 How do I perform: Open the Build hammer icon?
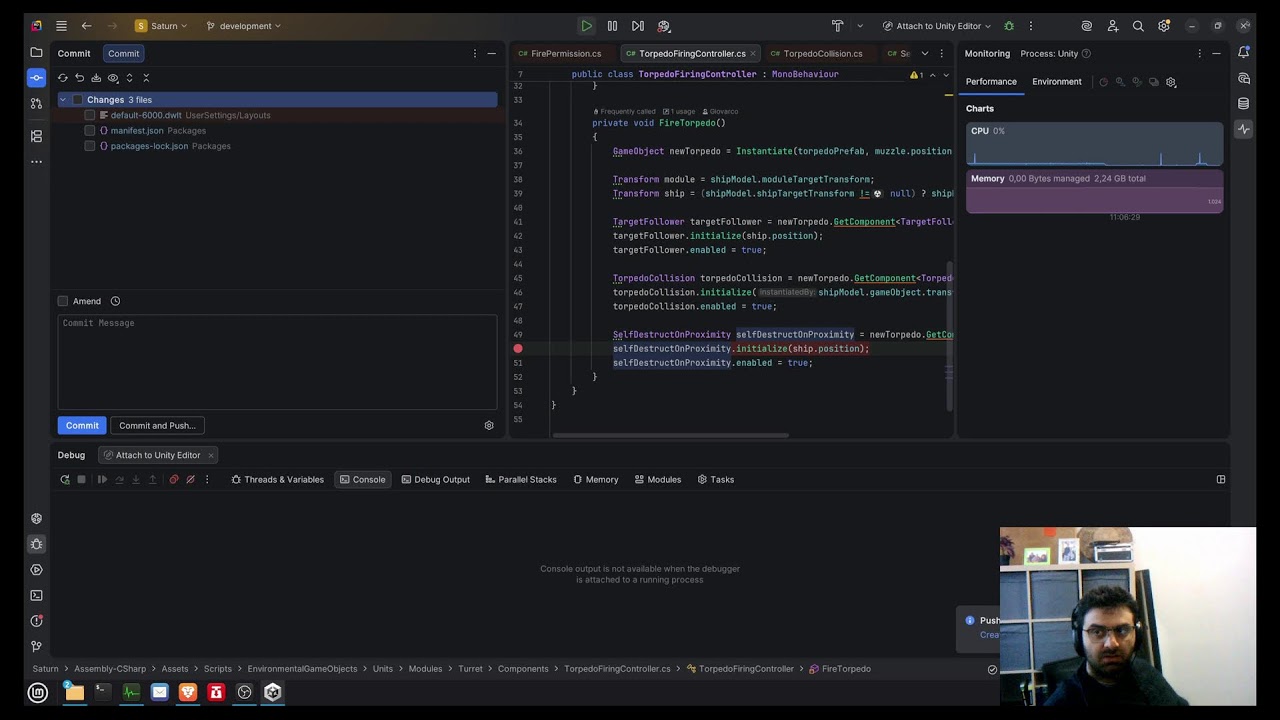tap(838, 26)
